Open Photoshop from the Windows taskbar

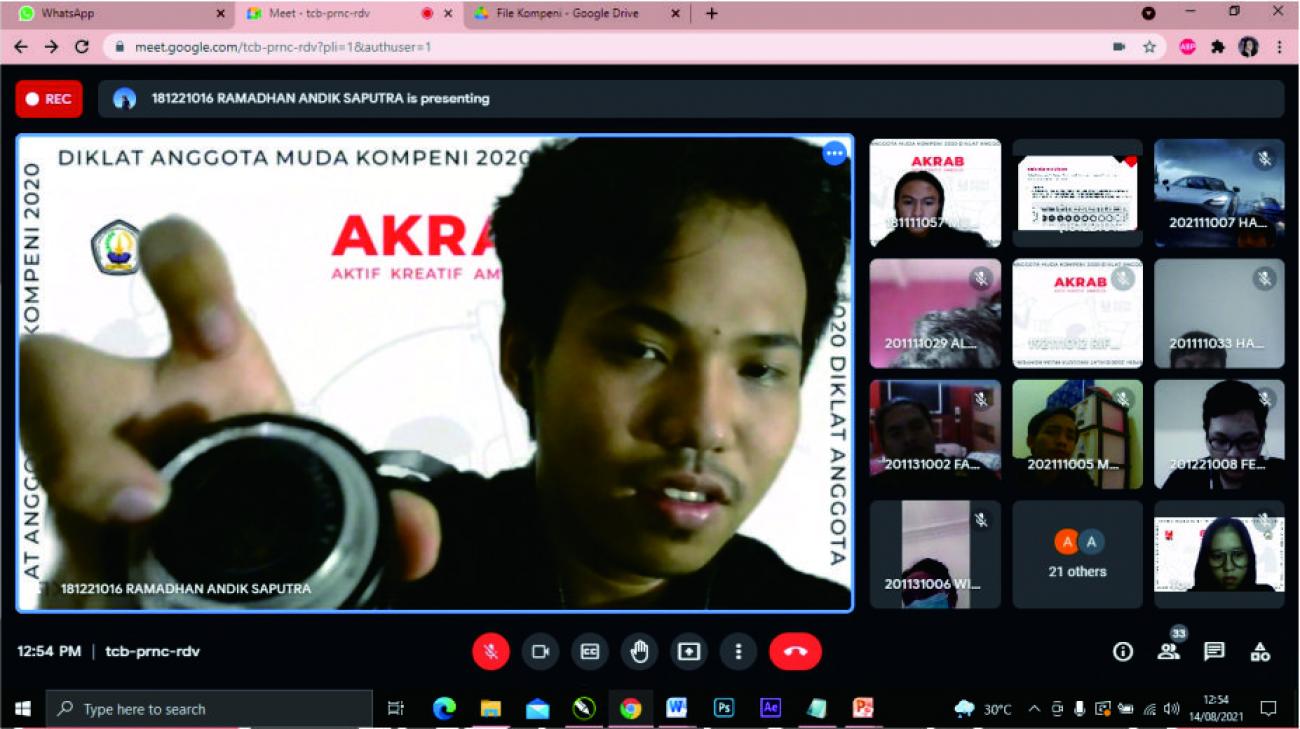(x=723, y=708)
